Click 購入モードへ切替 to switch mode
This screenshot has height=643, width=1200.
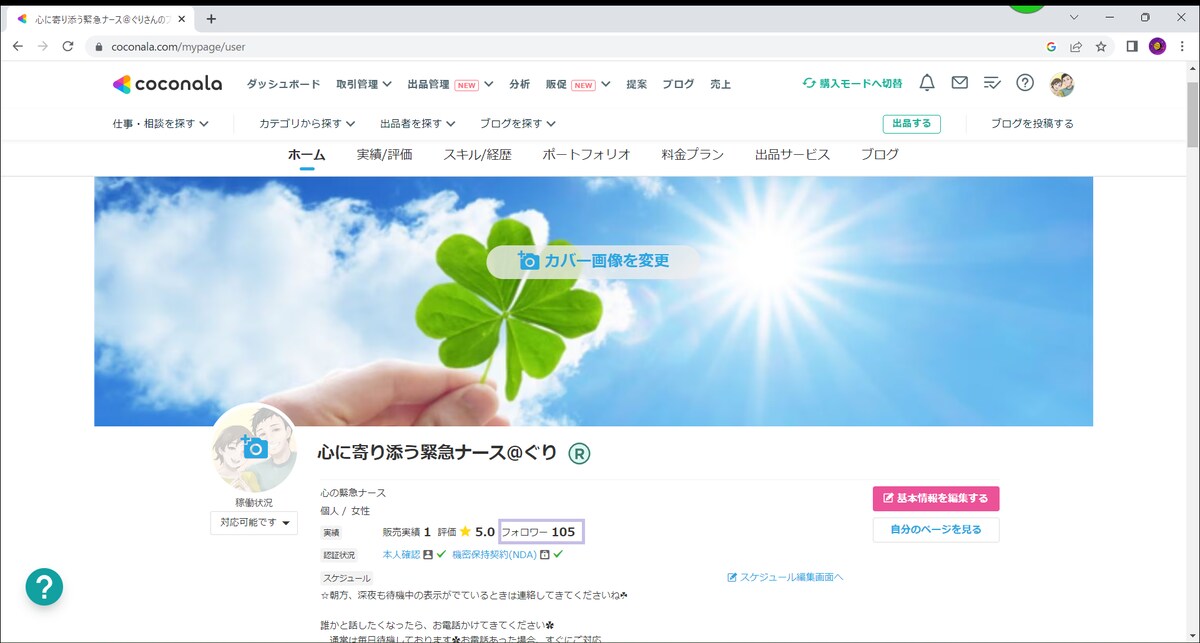[852, 84]
